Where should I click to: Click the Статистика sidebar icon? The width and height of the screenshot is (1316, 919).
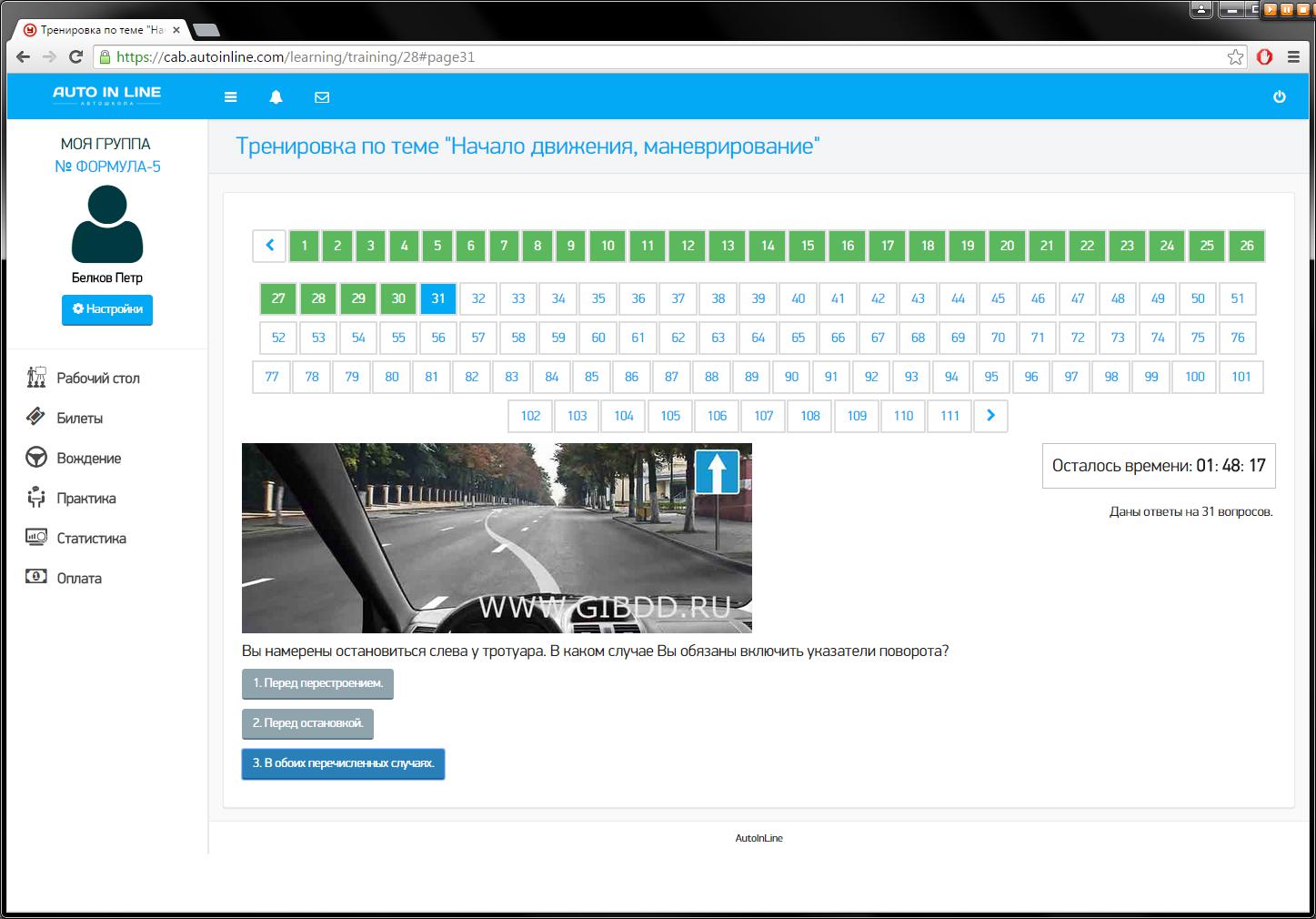pos(36,537)
